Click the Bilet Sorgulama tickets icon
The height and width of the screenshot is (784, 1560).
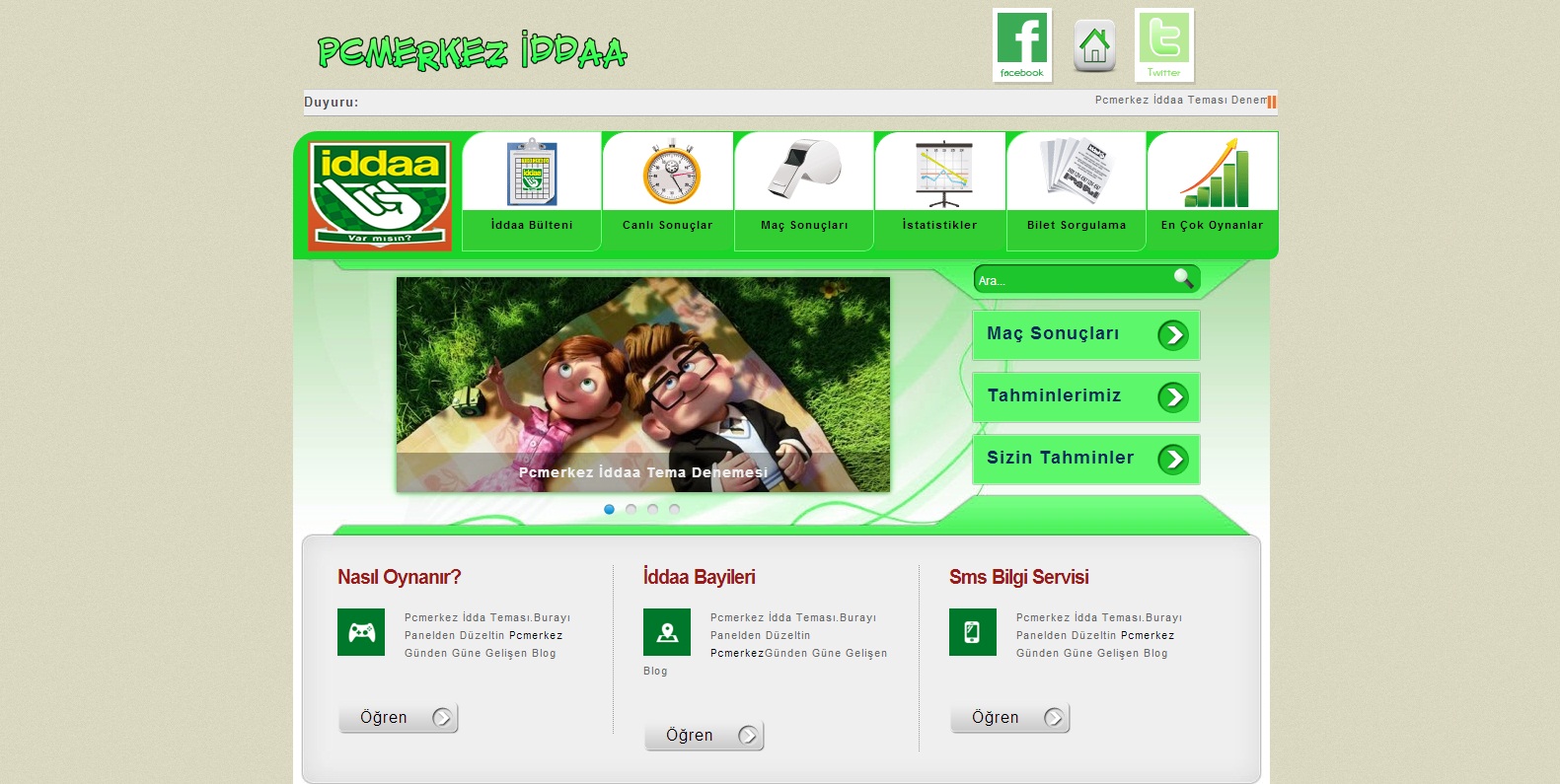point(1076,170)
